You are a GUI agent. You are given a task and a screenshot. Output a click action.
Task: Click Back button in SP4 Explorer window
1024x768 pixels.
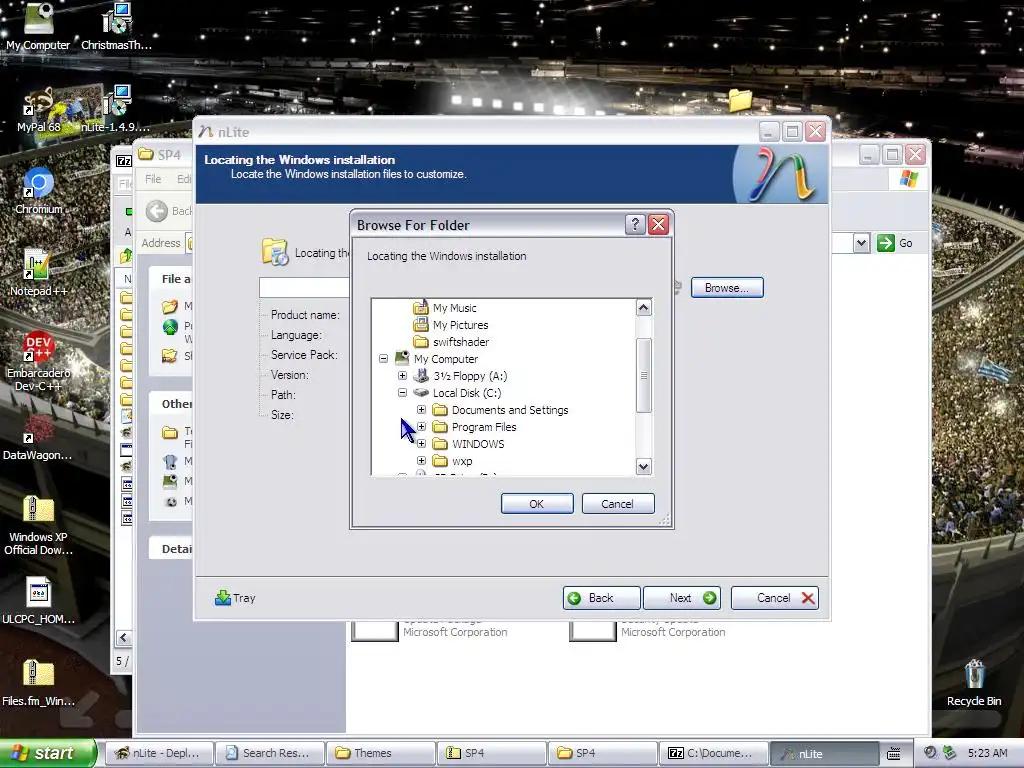click(x=167, y=211)
